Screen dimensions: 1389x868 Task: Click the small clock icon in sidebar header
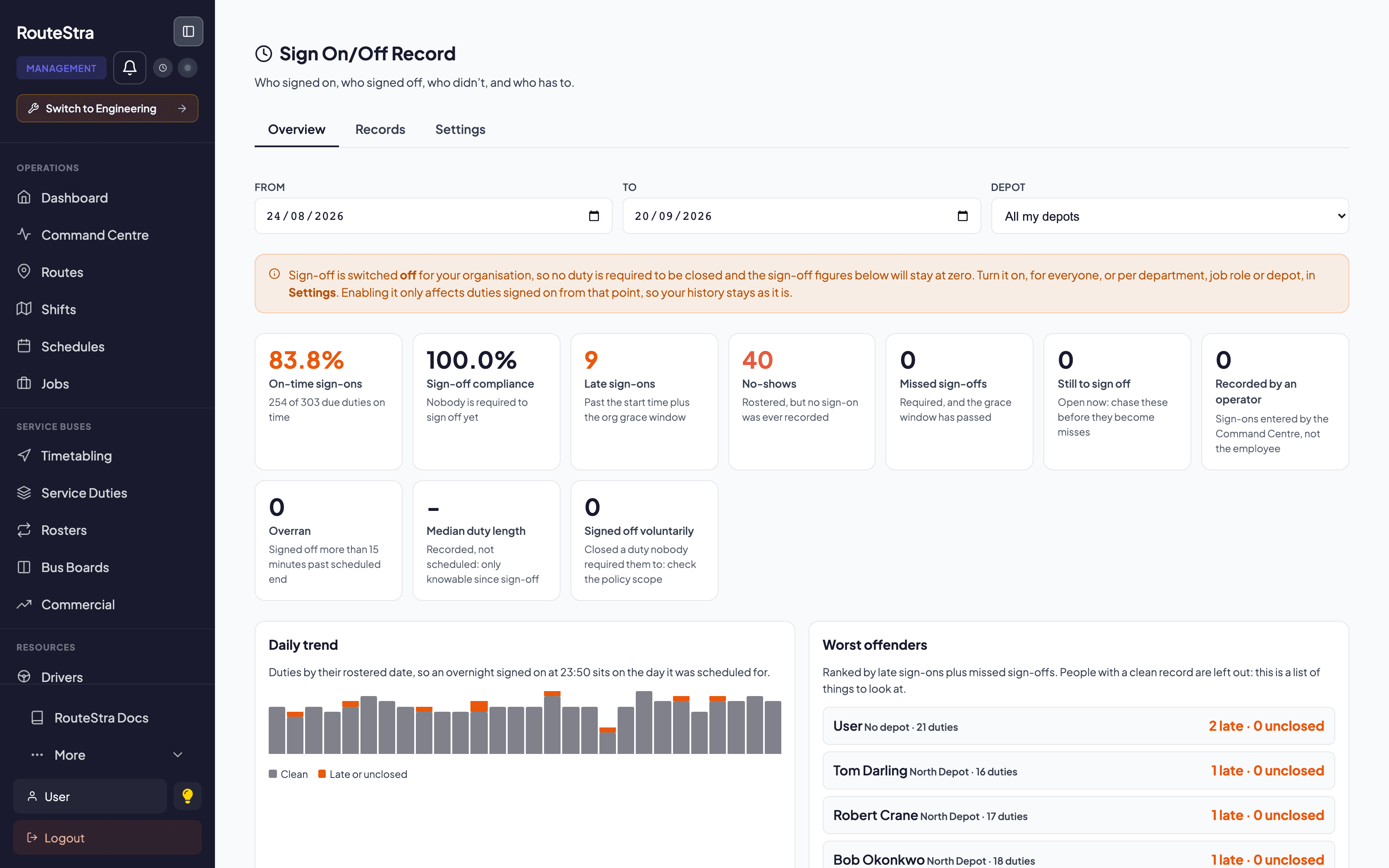[x=163, y=68]
